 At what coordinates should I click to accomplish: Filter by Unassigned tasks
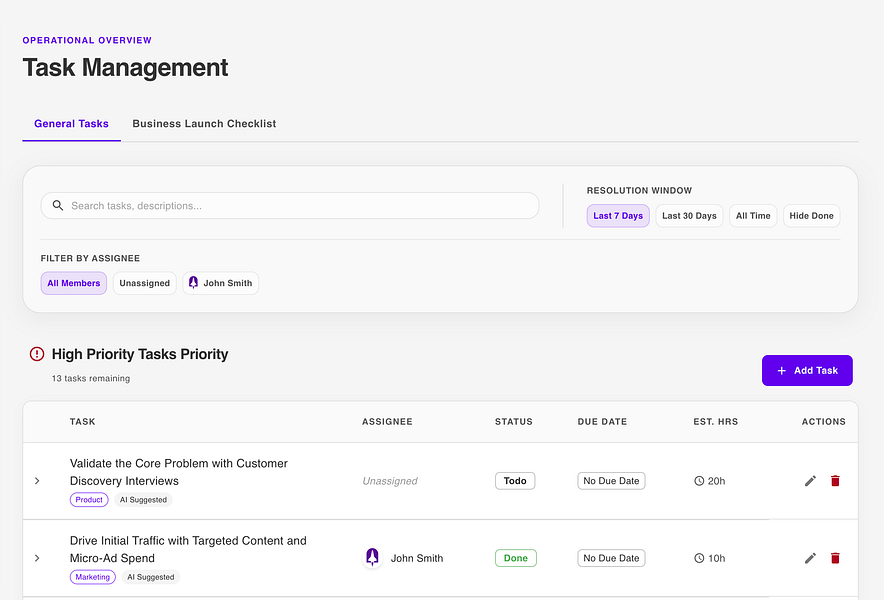(x=144, y=283)
